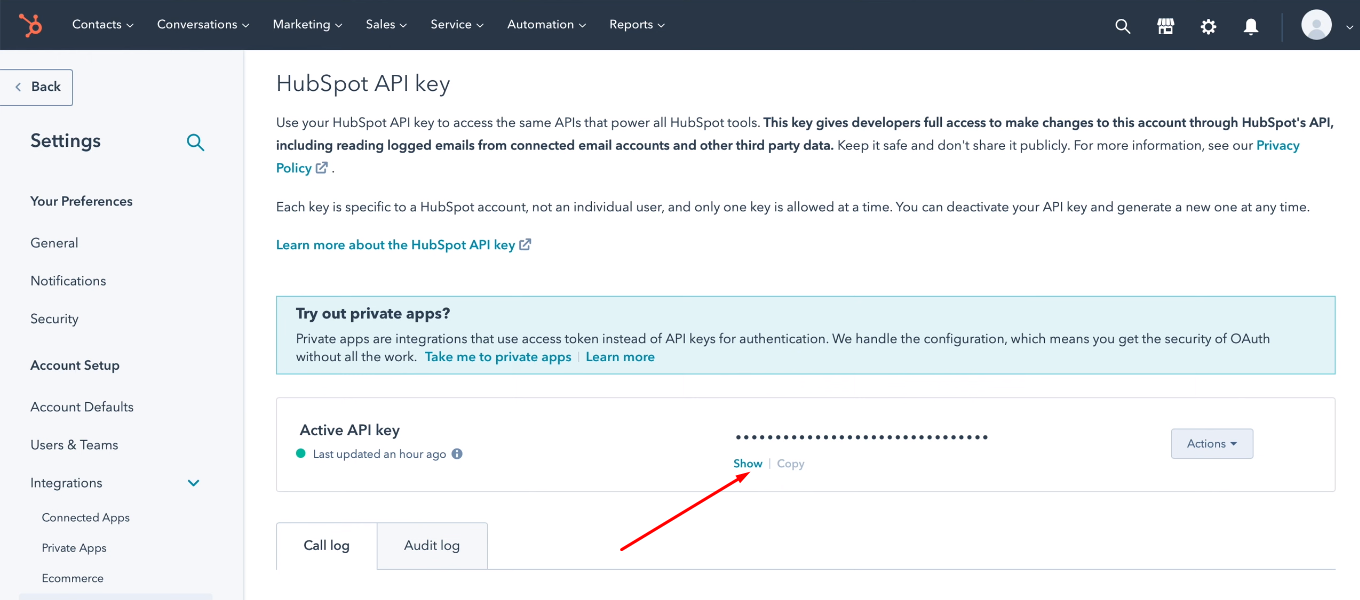1360x600 pixels.
Task: Click the 'HubSpot API key' page title
Action: (x=363, y=84)
